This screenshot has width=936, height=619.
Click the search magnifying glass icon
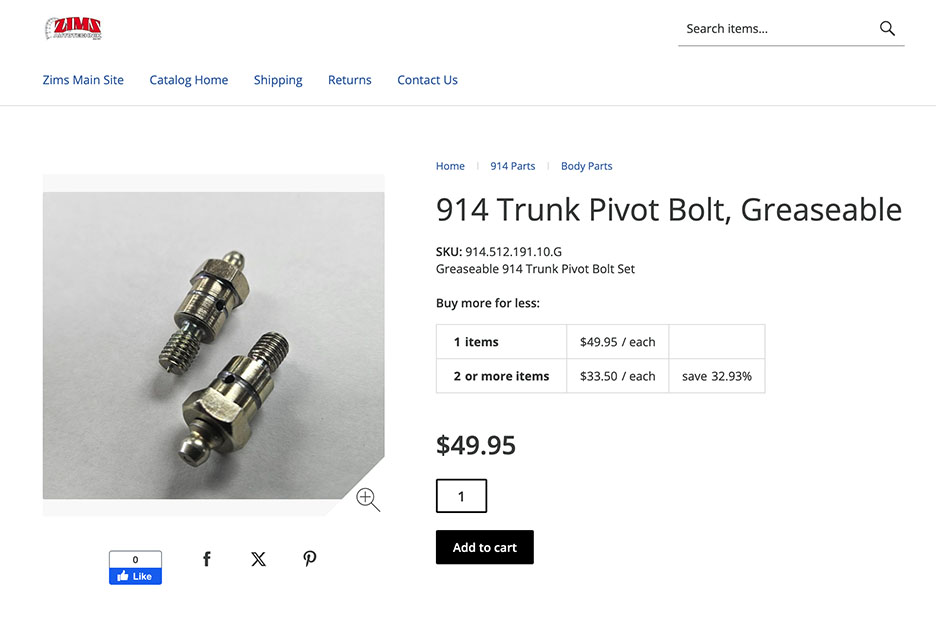[x=887, y=29]
